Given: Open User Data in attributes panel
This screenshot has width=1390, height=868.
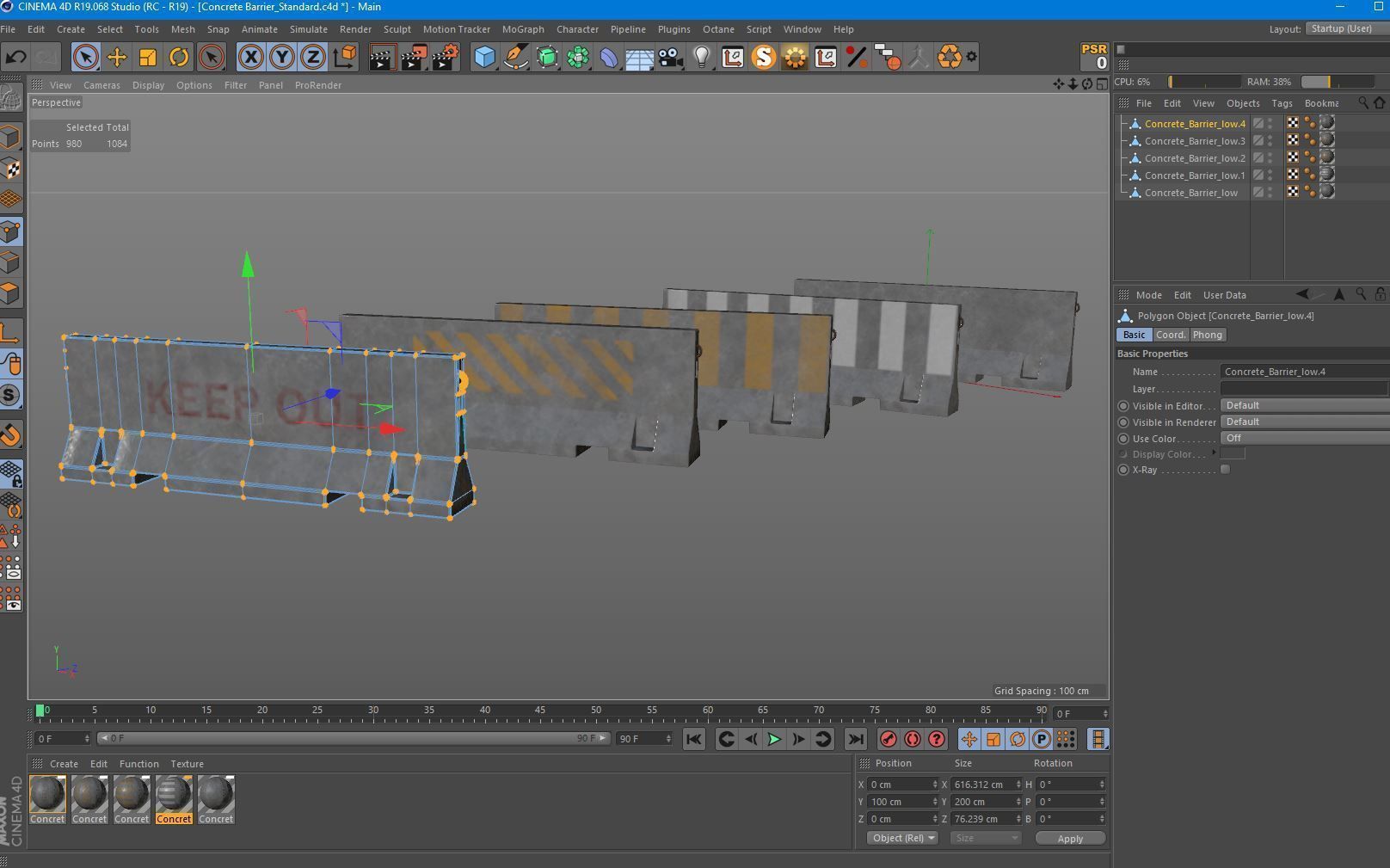Looking at the screenshot, I should 1224,295.
